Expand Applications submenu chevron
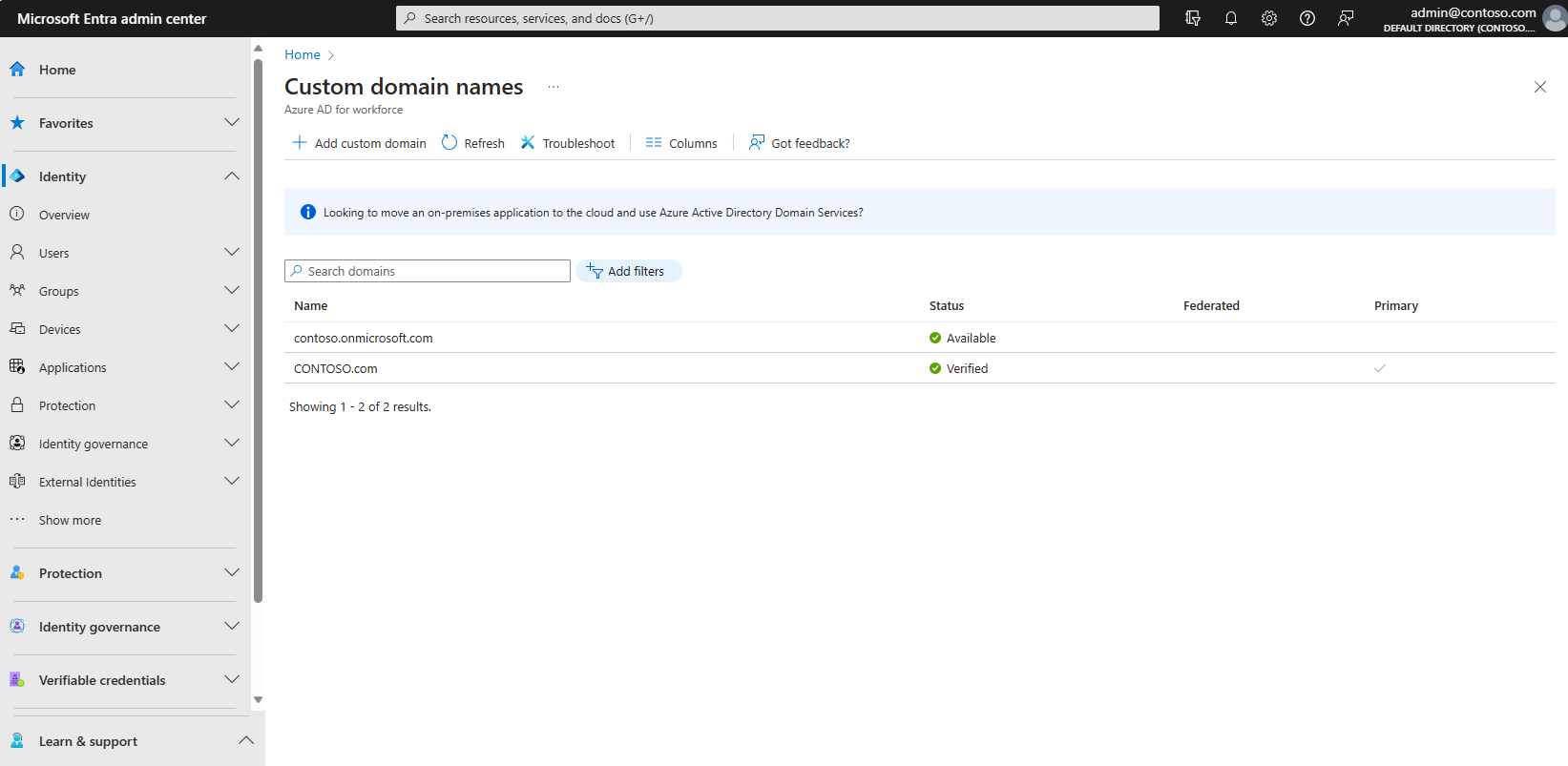This screenshot has width=1568, height=766. pyautogui.click(x=232, y=366)
